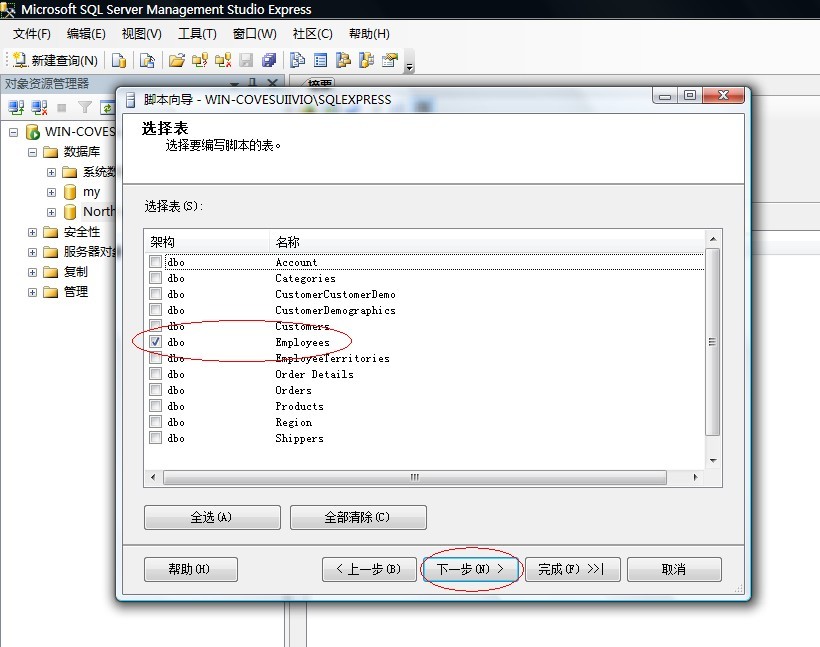Screen dimensions: 820x647
Task: Collapse the WIN-COVES server node
Action: [x=14, y=132]
